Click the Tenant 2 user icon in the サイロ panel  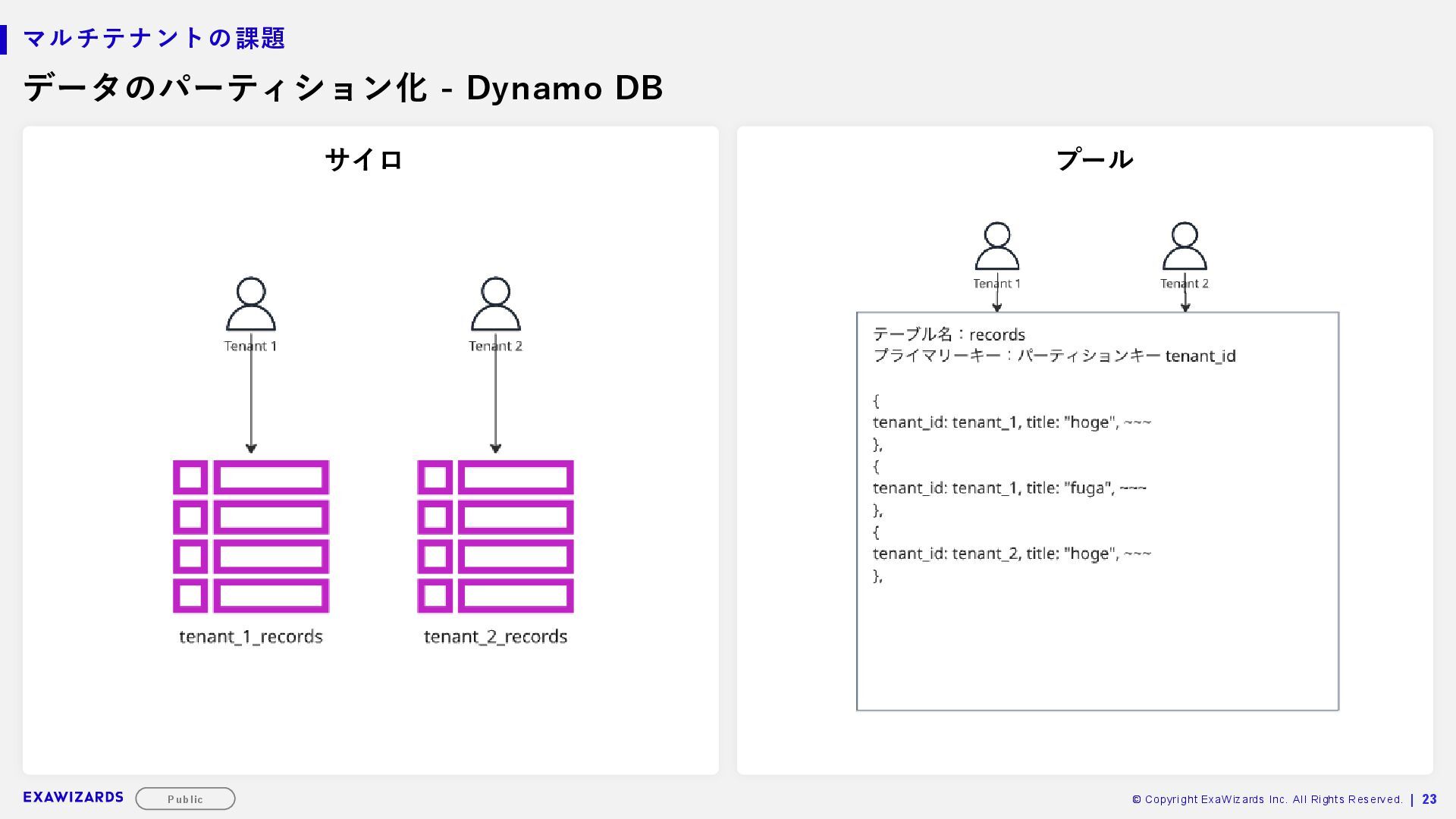click(495, 304)
